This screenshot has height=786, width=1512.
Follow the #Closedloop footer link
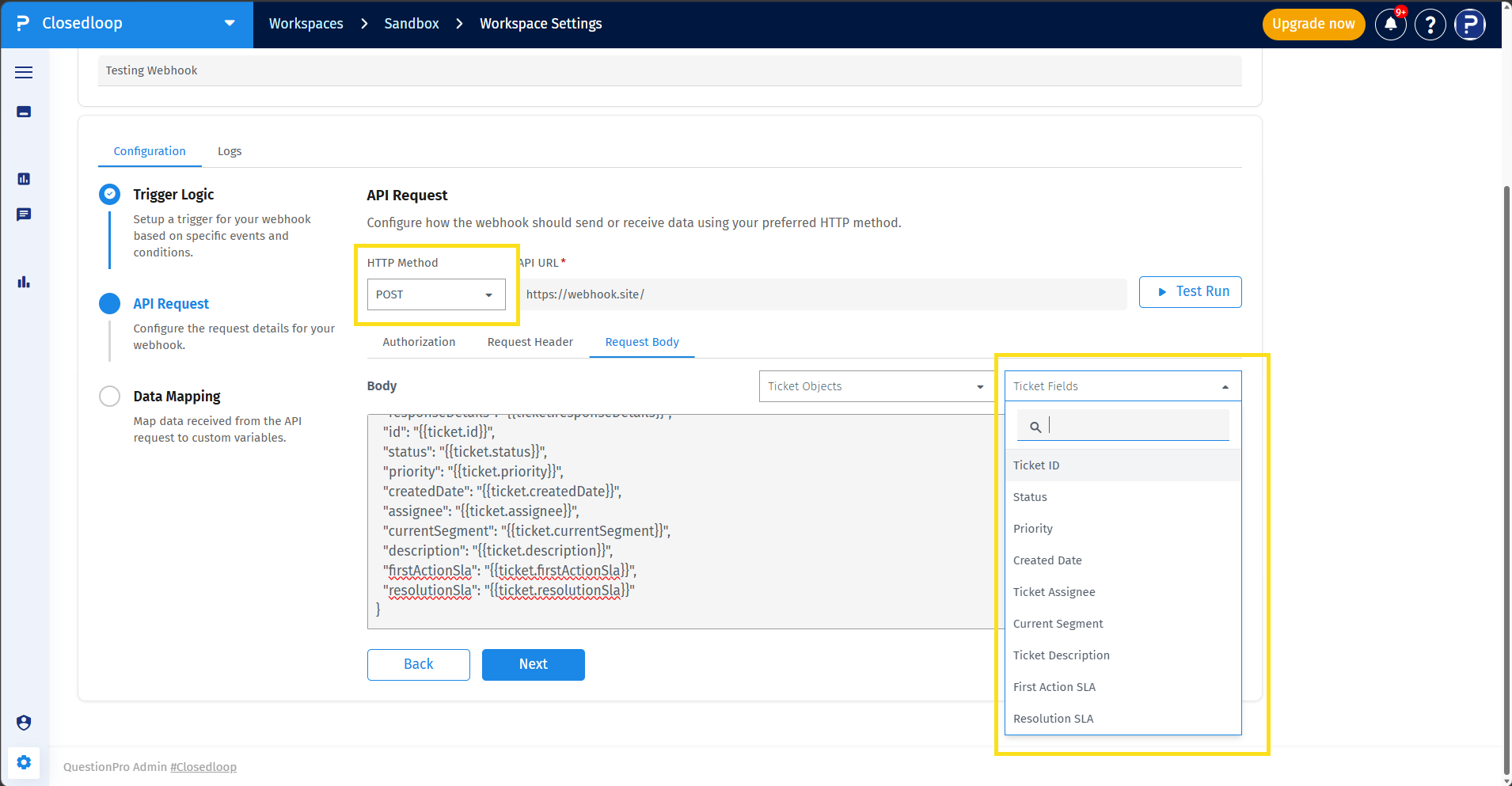203,767
